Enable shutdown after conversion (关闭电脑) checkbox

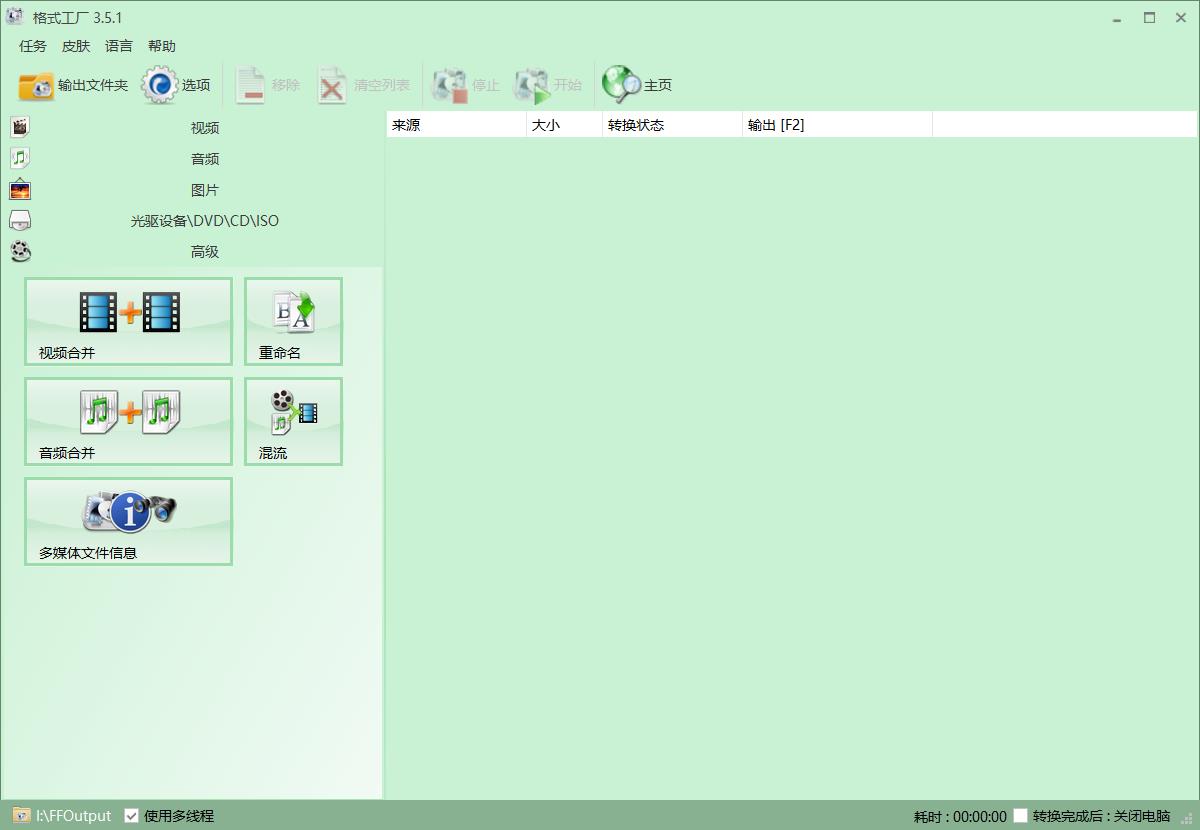pos(1020,816)
